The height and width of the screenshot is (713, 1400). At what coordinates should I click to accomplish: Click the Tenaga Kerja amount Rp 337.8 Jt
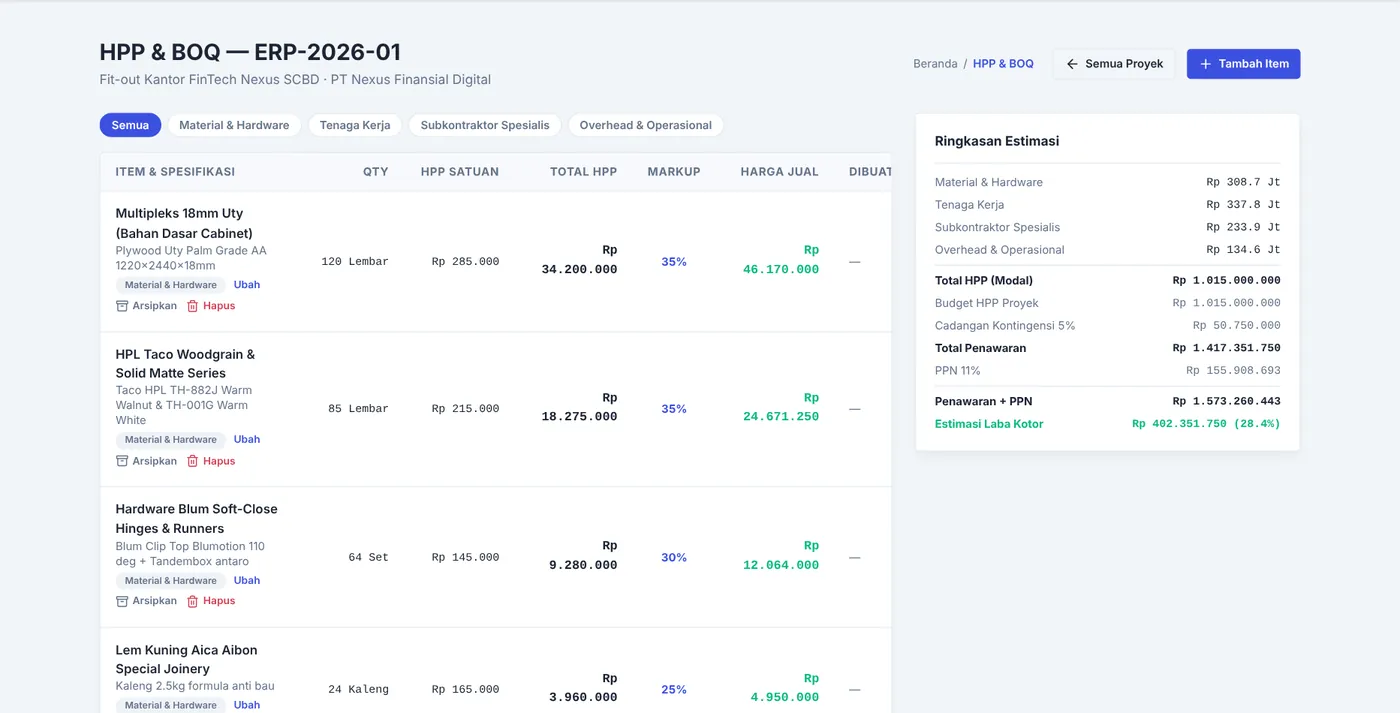click(1243, 205)
